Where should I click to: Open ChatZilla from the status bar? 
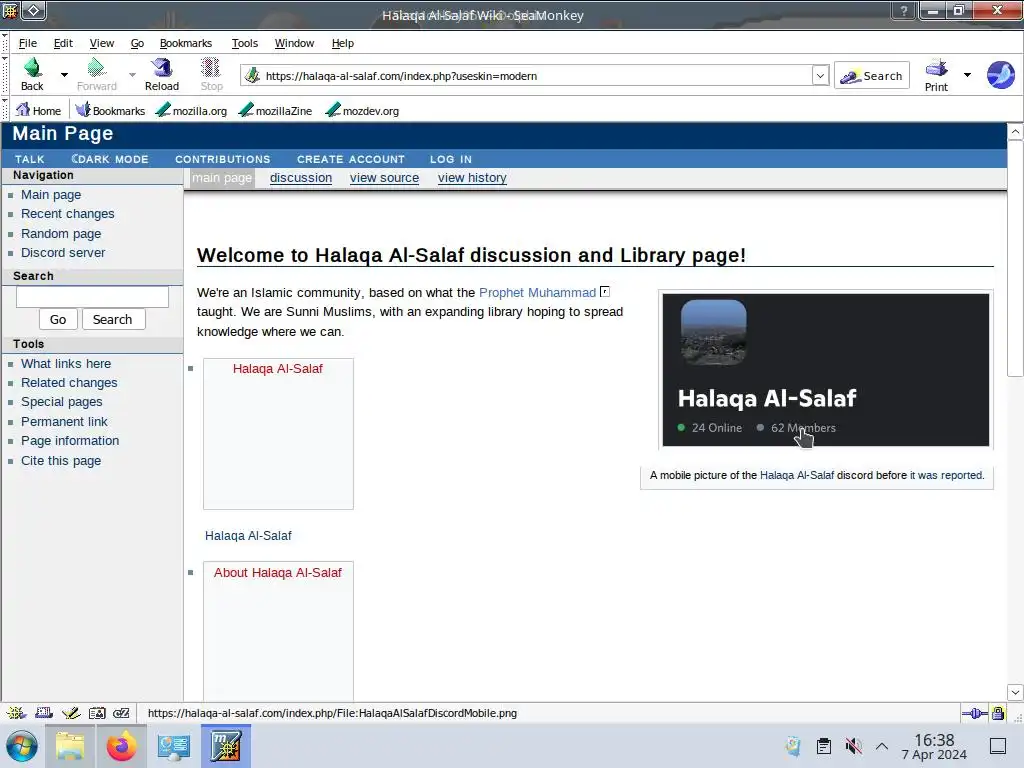[121, 712]
